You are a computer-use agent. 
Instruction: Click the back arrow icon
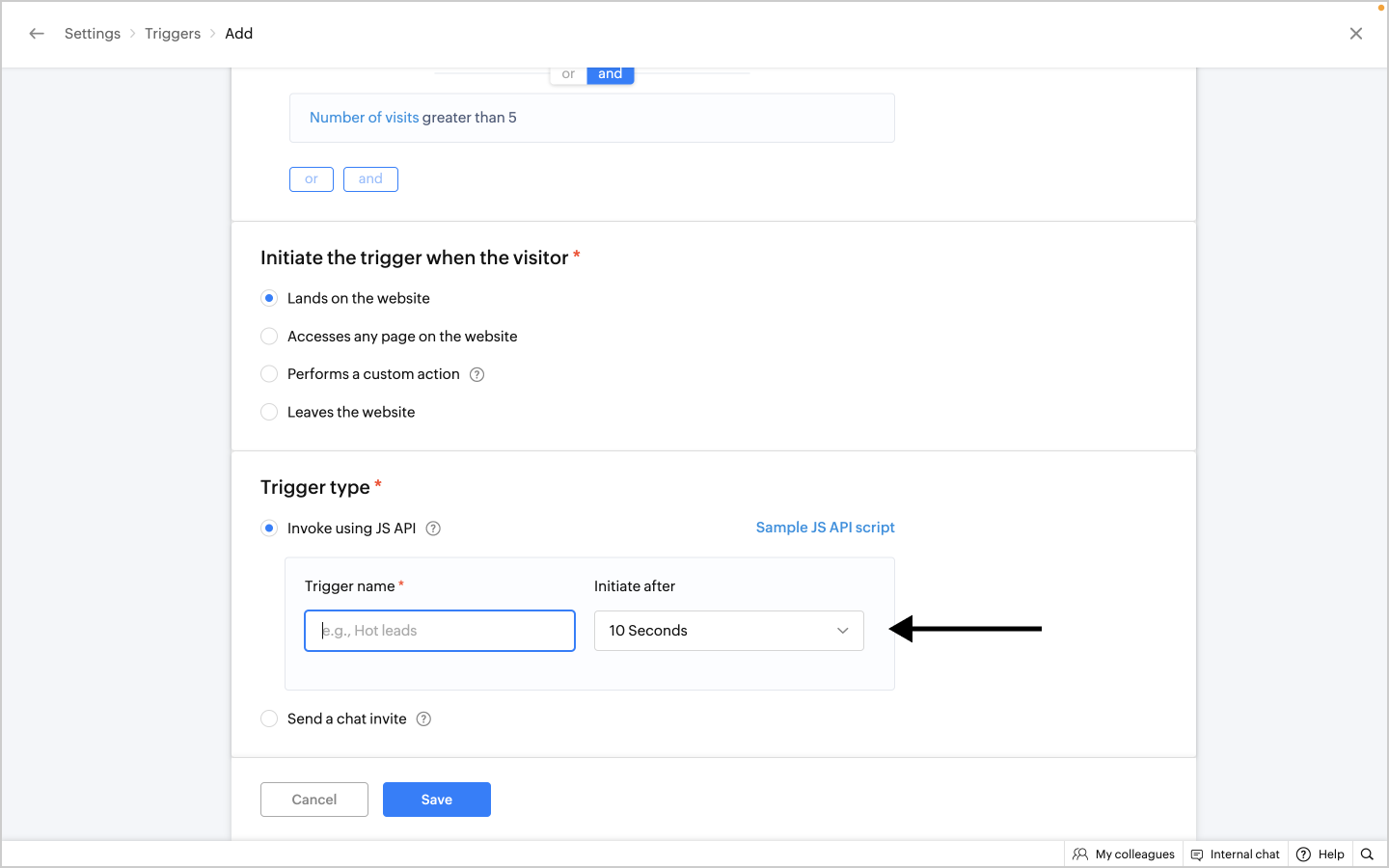coord(37,34)
